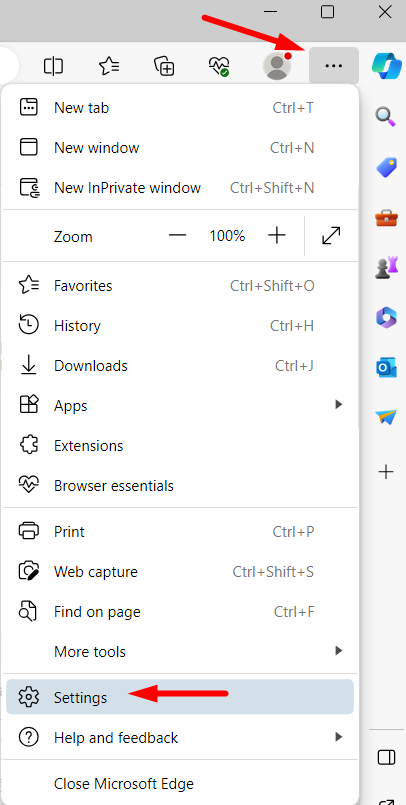Expand the Help and feedback submenu
The height and width of the screenshot is (805, 406).
click(180, 738)
